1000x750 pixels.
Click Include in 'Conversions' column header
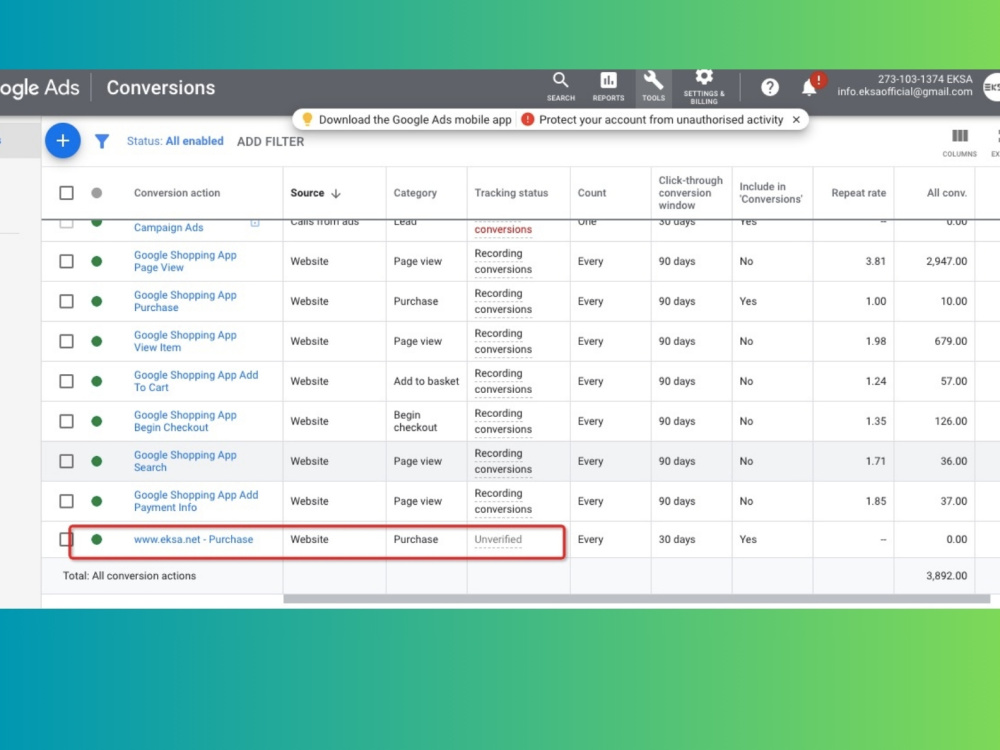point(771,193)
